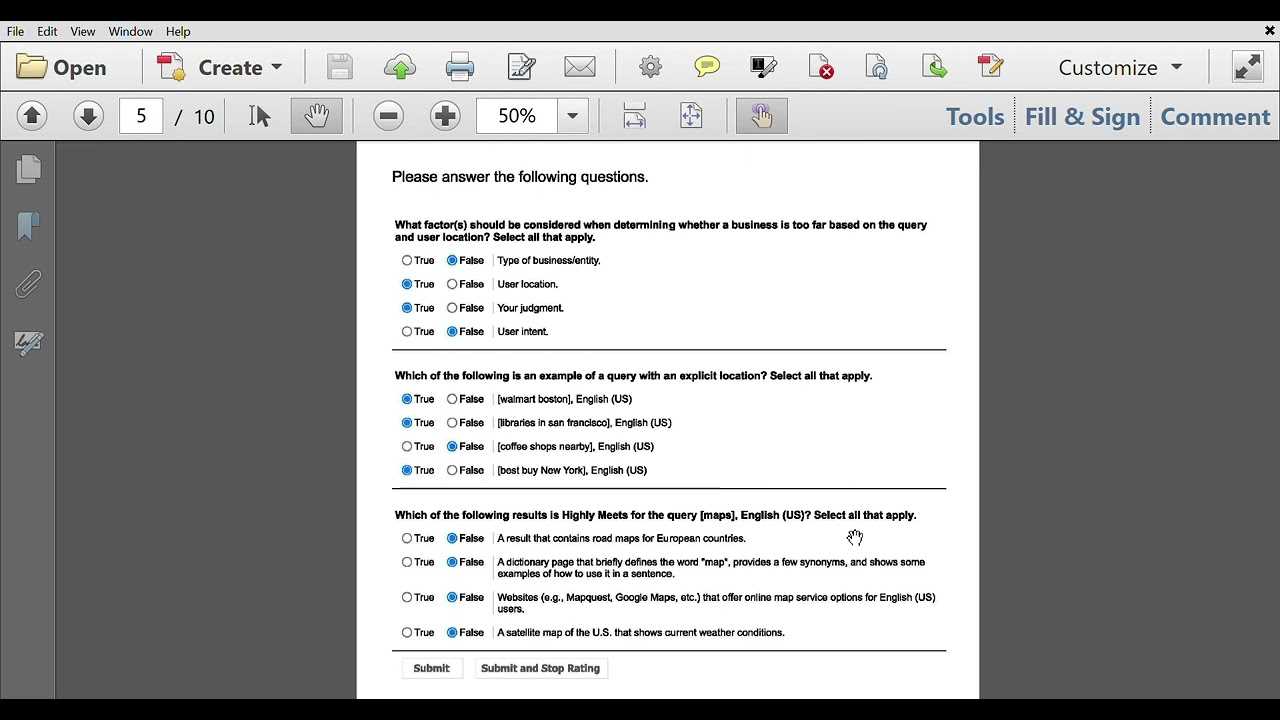
Task: Go to next page with down arrow
Action: coord(88,116)
